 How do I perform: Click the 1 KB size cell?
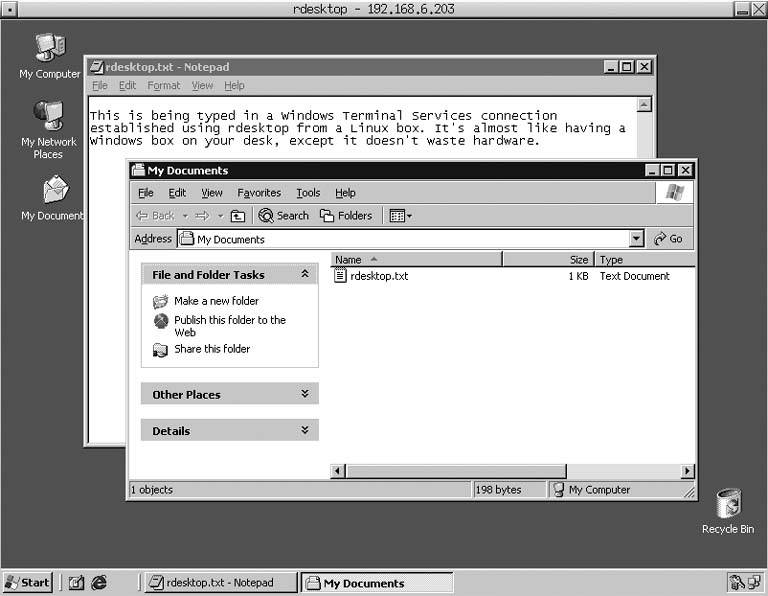(578, 276)
